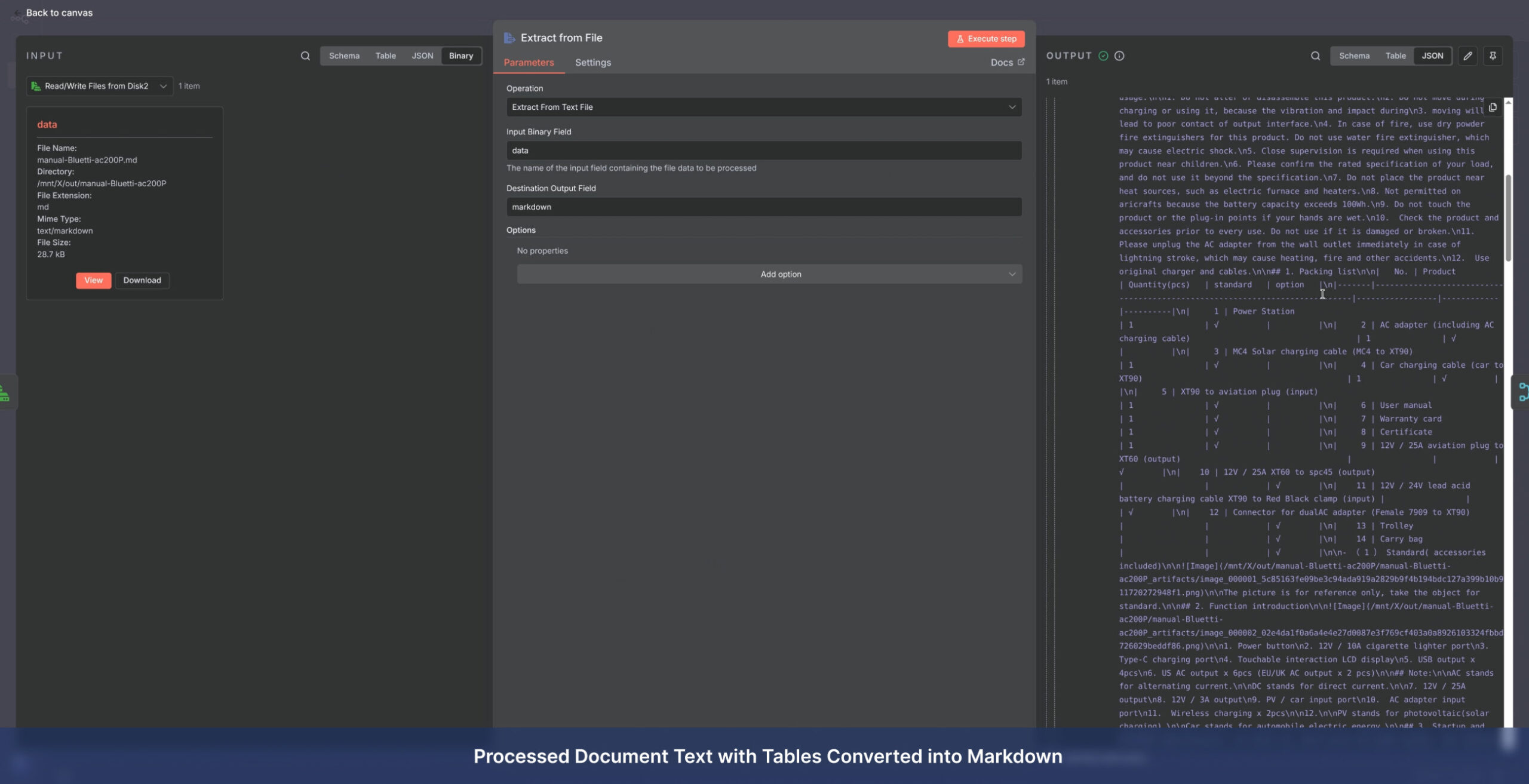
Task: Open Docs external link
Action: click(1007, 62)
